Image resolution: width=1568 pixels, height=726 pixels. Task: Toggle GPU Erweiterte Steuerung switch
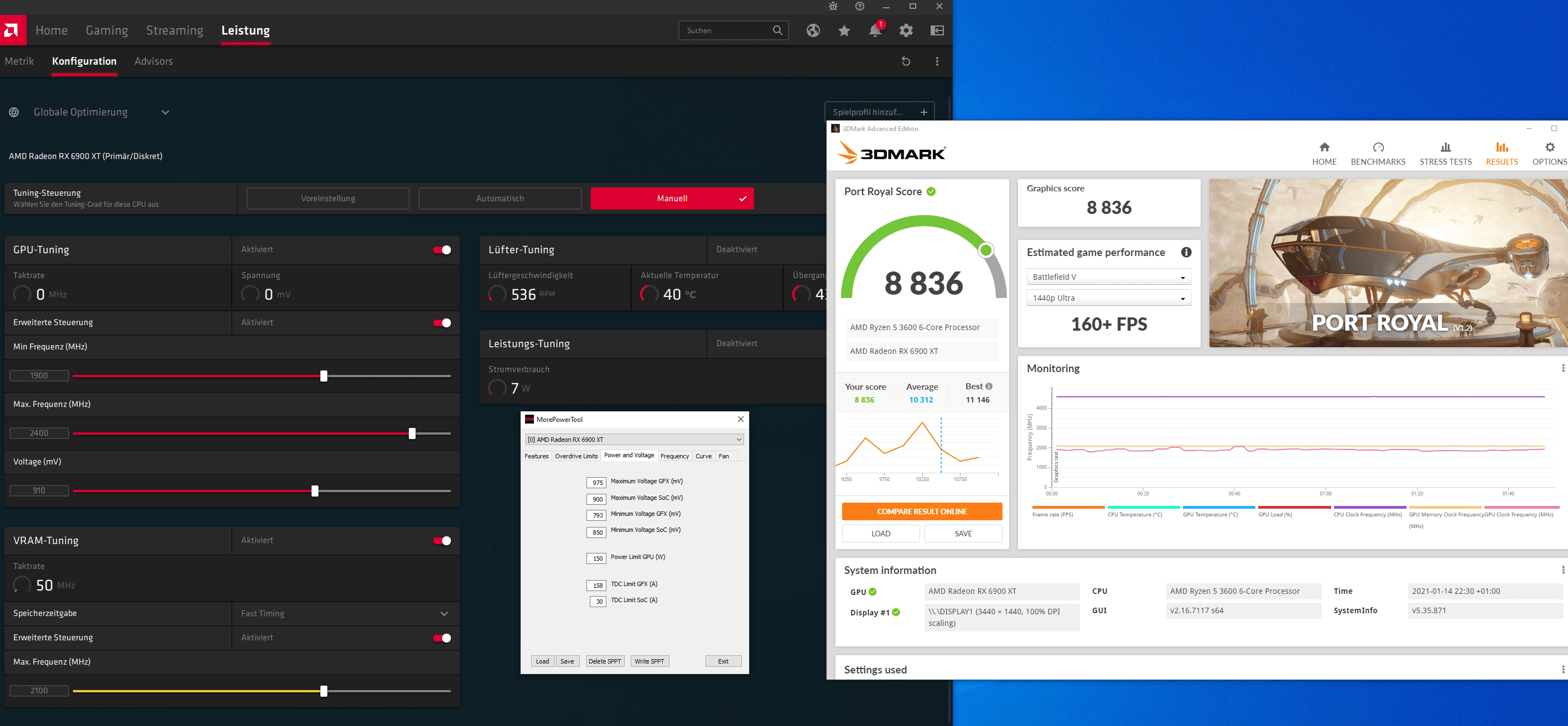point(442,323)
